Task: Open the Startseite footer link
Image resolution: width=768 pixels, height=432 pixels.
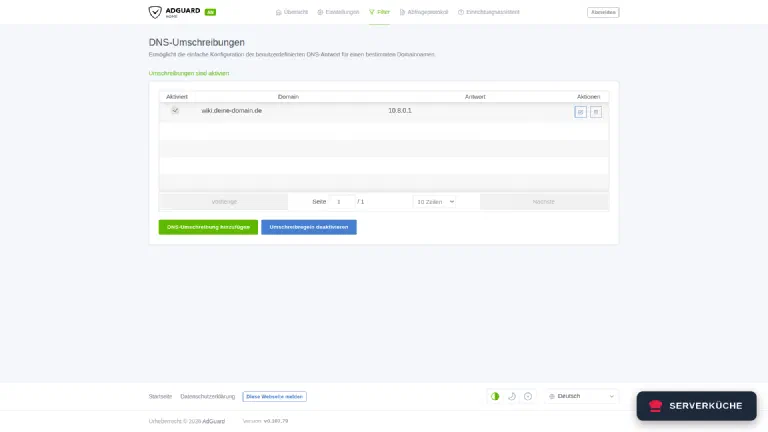Action: [160, 397]
